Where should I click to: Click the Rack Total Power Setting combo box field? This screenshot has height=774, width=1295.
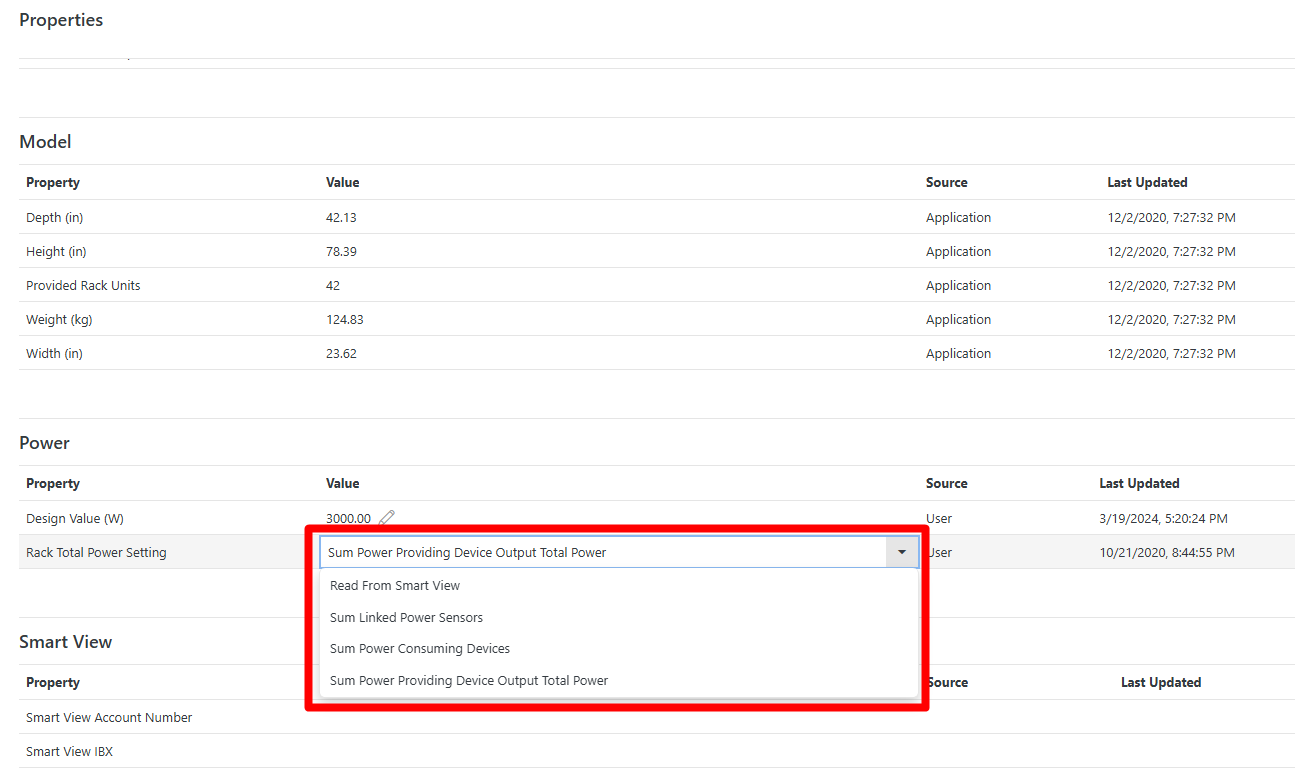tap(602, 552)
